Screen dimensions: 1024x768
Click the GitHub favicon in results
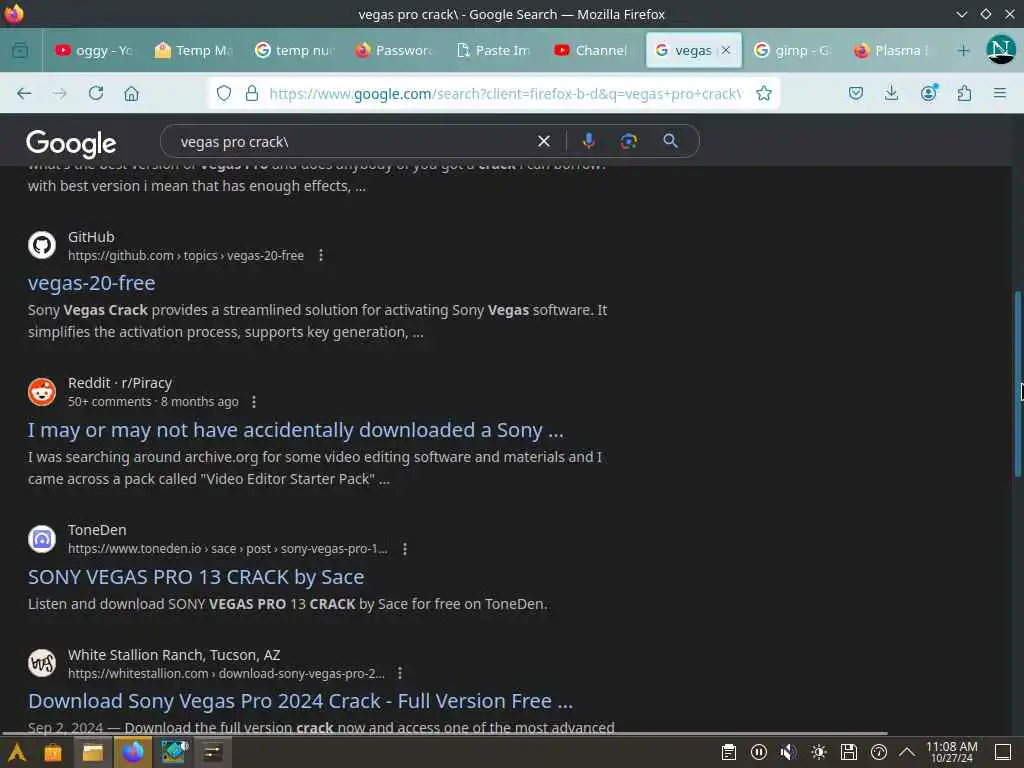[x=42, y=246]
